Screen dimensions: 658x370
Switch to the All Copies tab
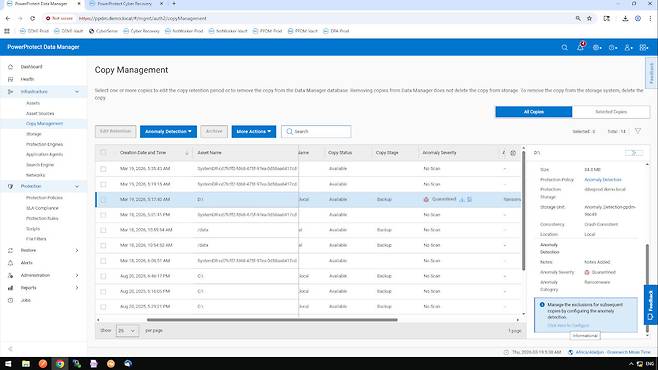534,112
